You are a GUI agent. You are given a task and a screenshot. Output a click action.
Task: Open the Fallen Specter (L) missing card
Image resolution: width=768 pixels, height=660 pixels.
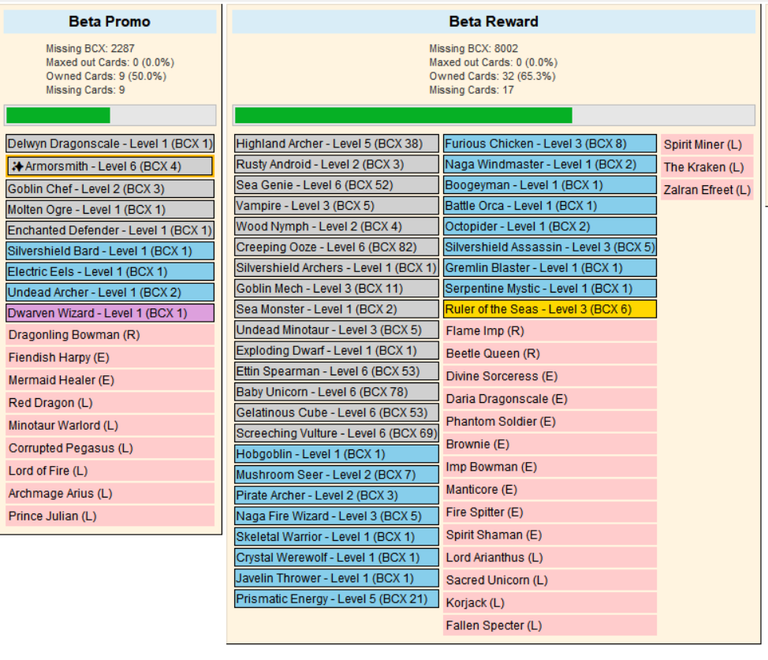point(550,626)
